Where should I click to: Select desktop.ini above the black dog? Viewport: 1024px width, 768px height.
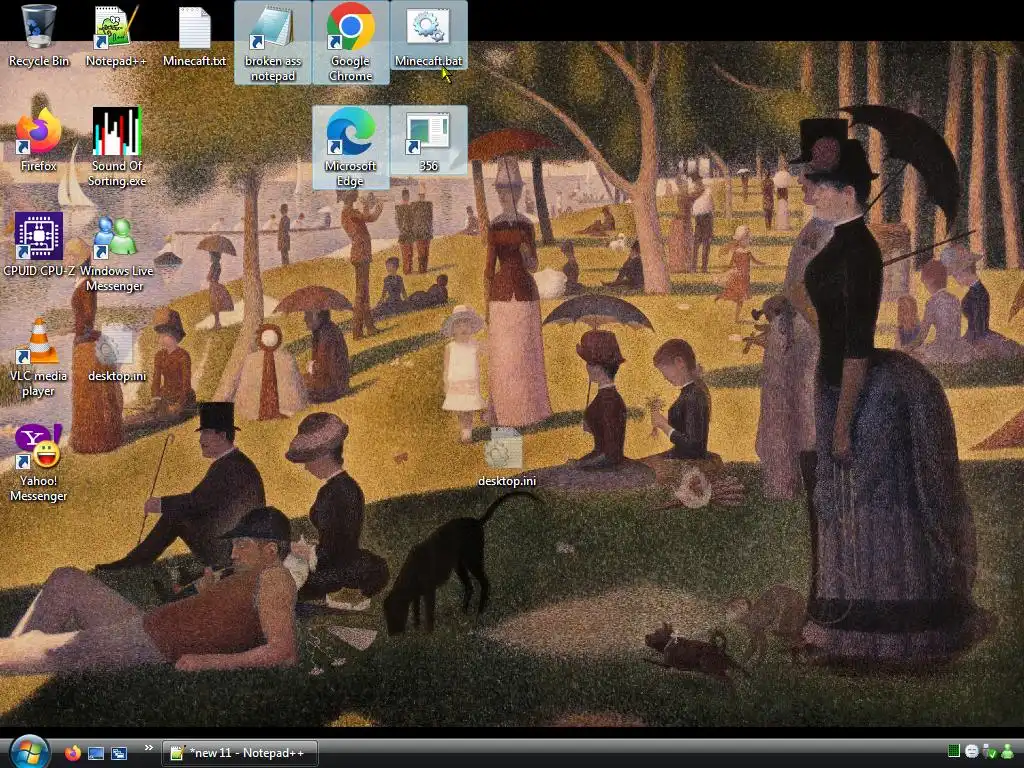click(x=506, y=456)
